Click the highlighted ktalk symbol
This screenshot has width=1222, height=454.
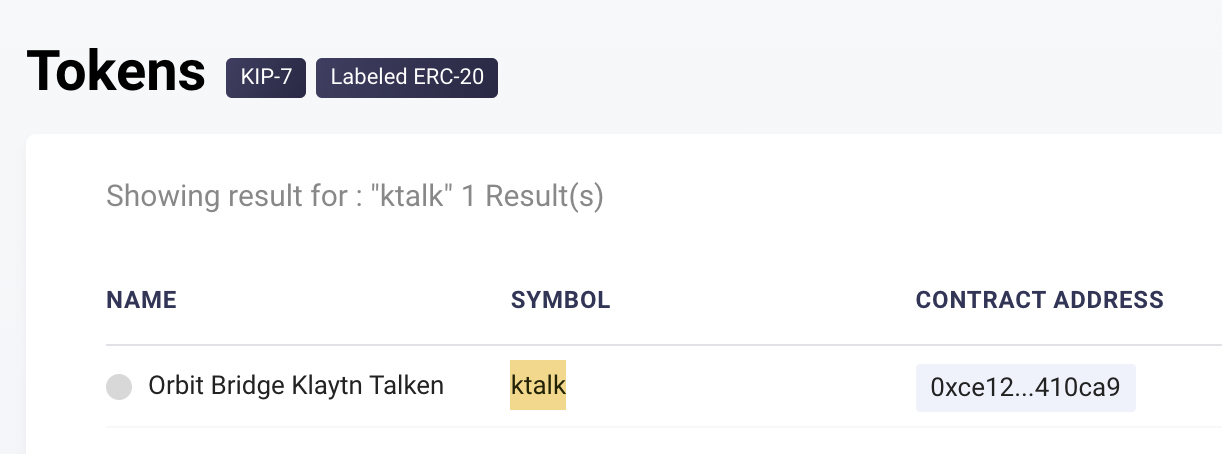(x=538, y=385)
